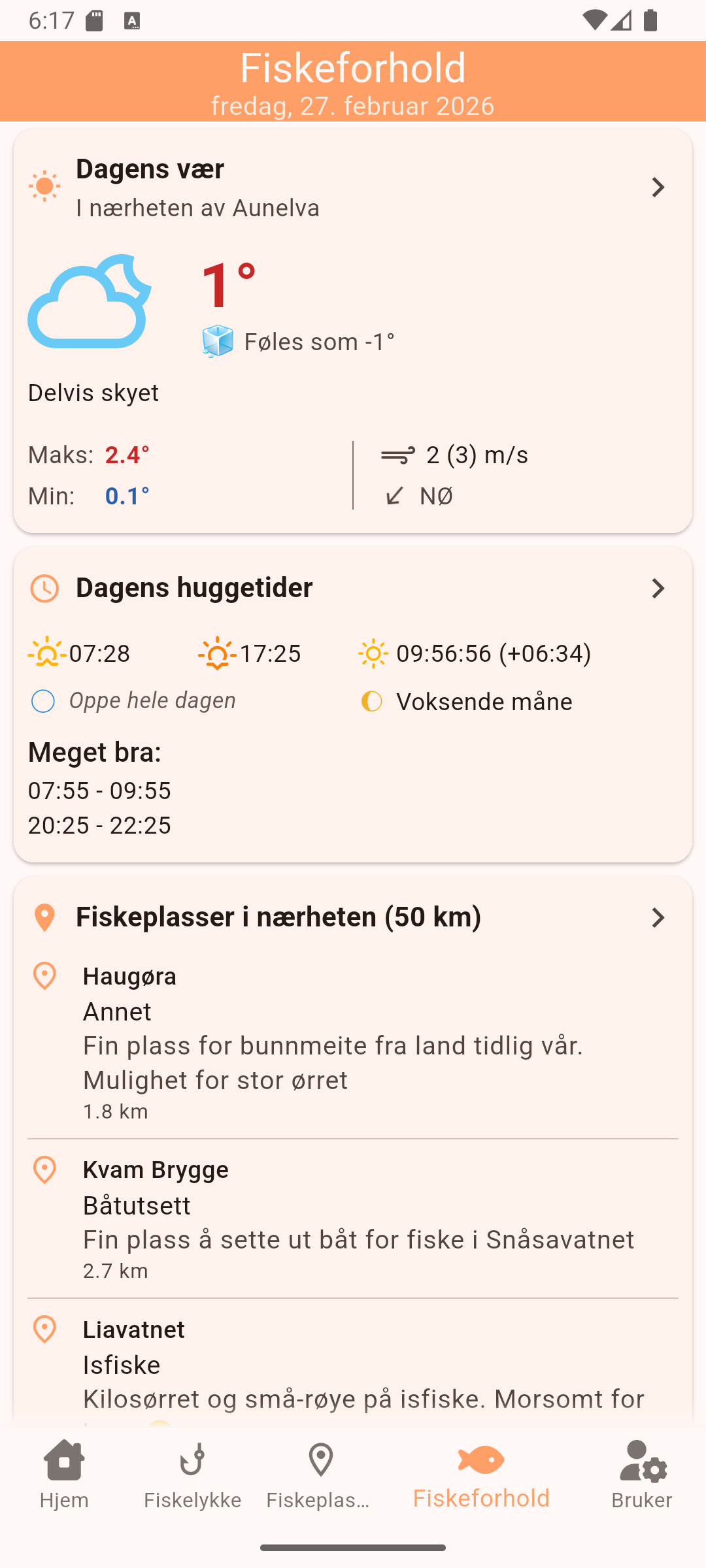The width and height of the screenshot is (706, 1568).
Task: Tap the clock icon beside Dagens huggetider
Action: click(x=44, y=589)
